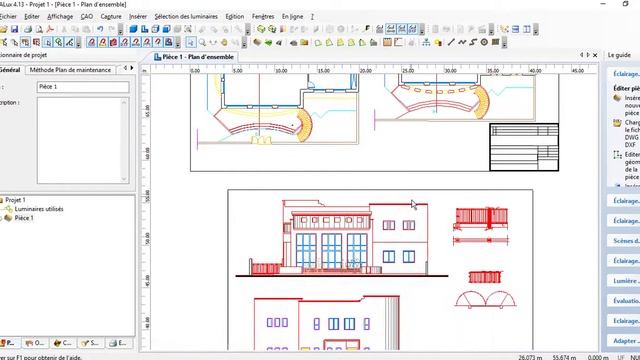Click the hierarchy tree diagram icon
The height and width of the screenshot is (360, 640).
[x=426, y=42]
